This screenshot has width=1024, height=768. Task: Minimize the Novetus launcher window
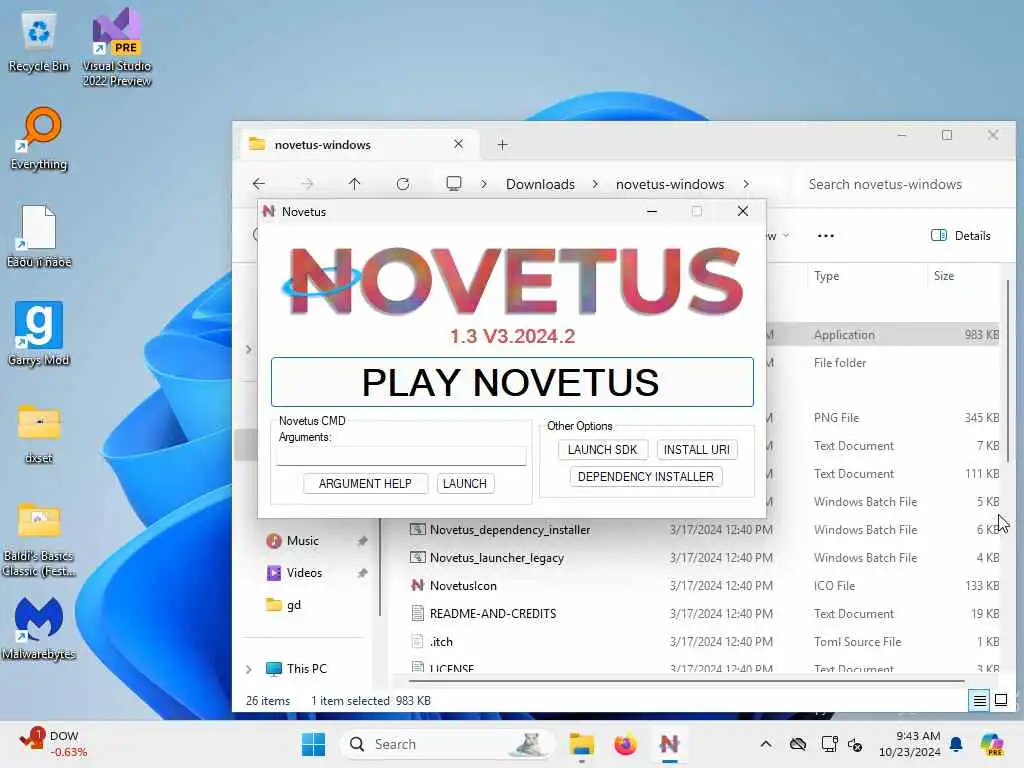pyautogui.click(x=652, y=212)
